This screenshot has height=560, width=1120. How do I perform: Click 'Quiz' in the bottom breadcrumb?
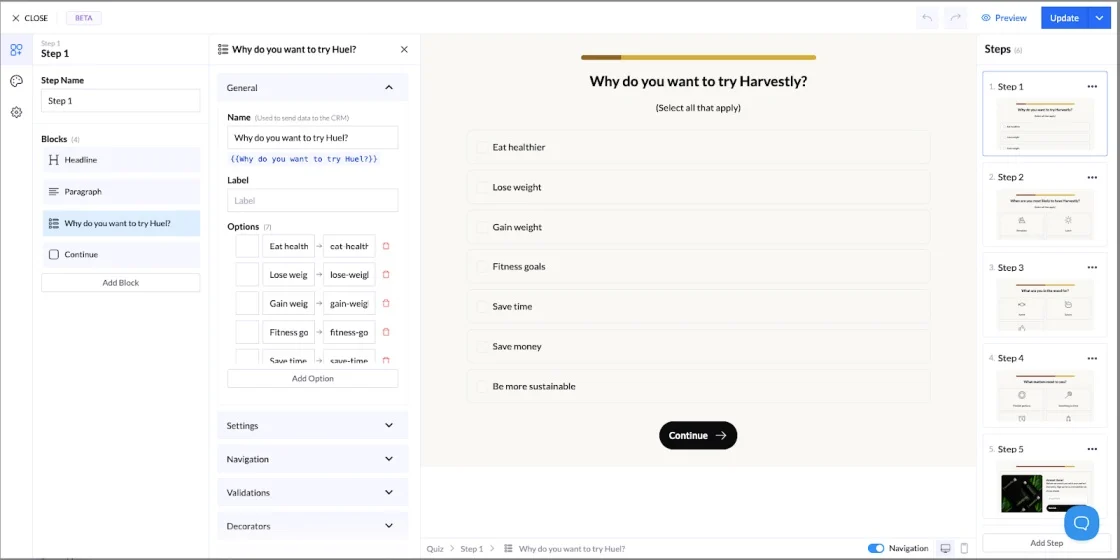click(435, 549)
